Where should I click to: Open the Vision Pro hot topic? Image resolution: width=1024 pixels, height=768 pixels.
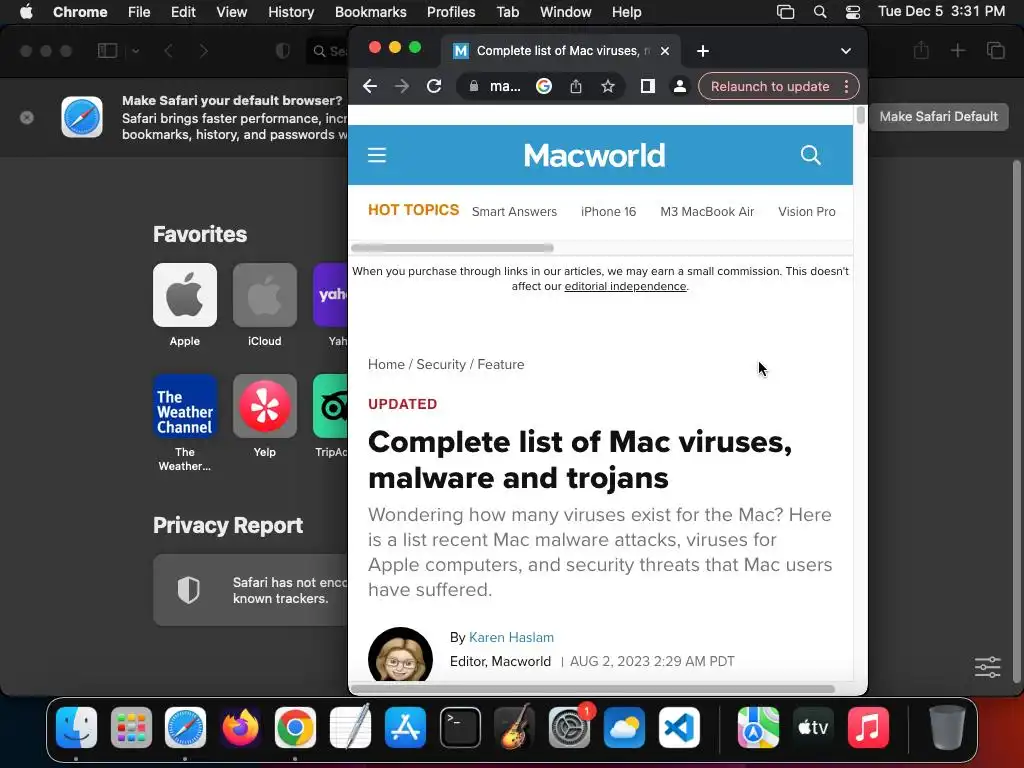pos(807,212)
